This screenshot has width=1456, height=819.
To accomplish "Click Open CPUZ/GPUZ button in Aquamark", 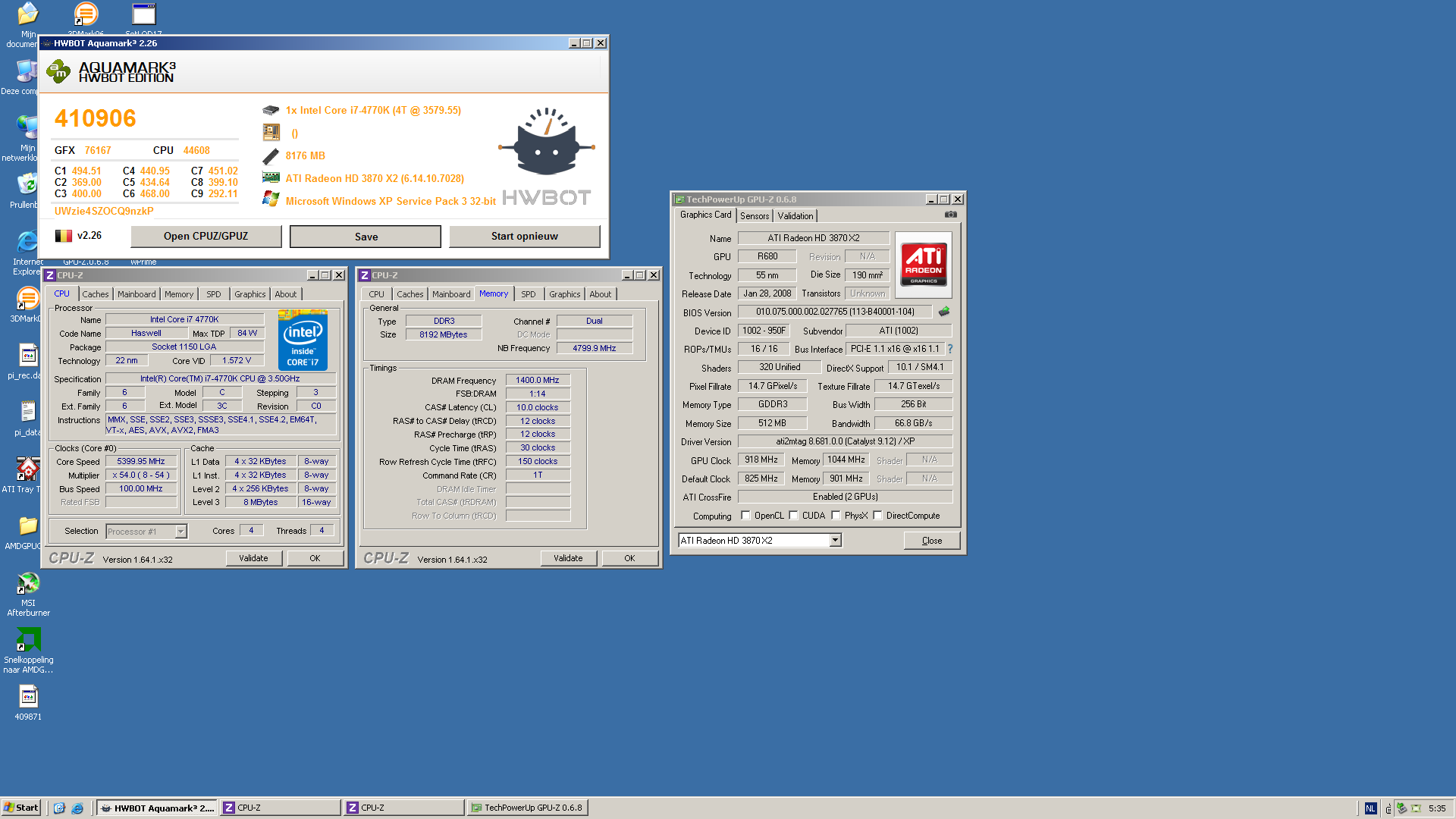I will point(206,237).
